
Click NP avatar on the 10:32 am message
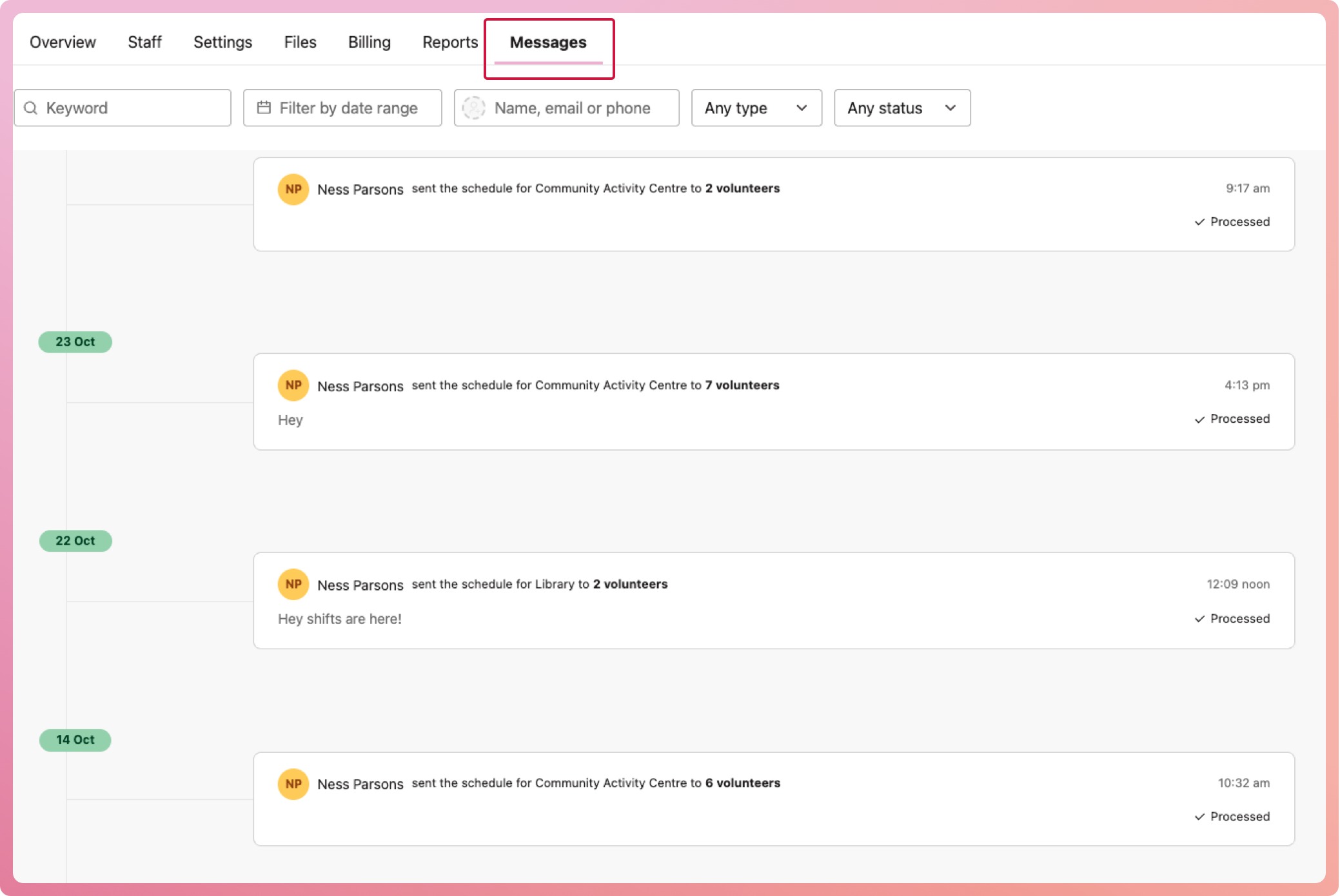293,784
